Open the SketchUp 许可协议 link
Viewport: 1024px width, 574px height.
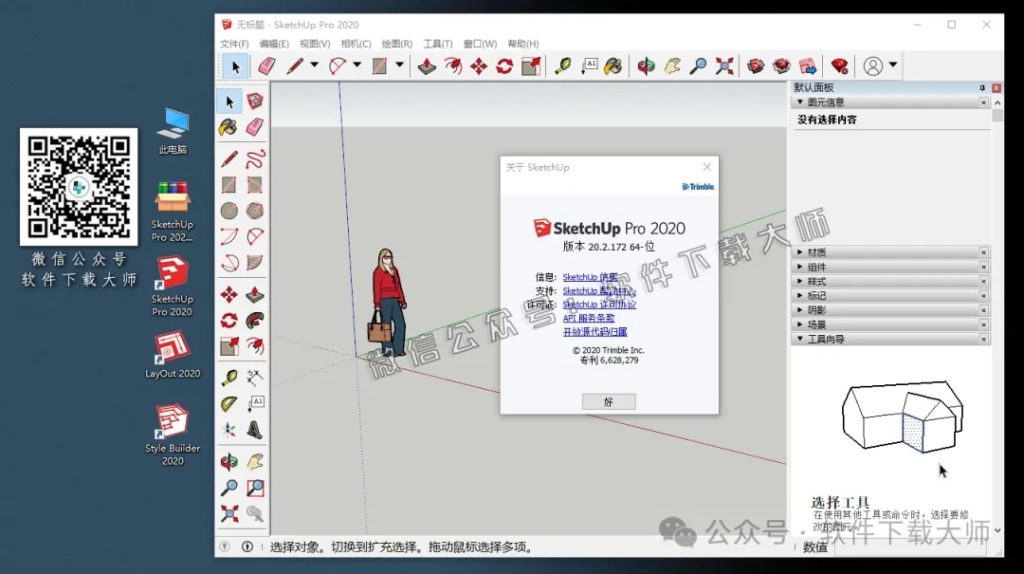pos(599,304)
